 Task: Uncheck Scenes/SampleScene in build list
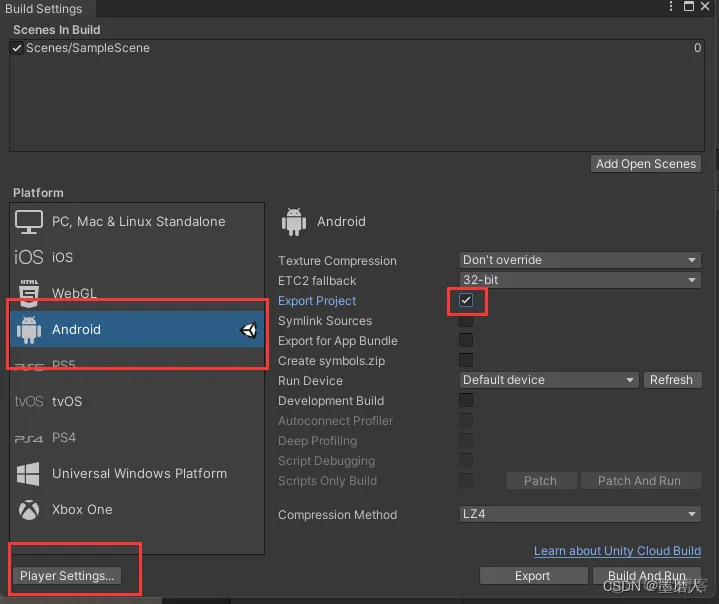pyautogui.click(x=17, y=48)
